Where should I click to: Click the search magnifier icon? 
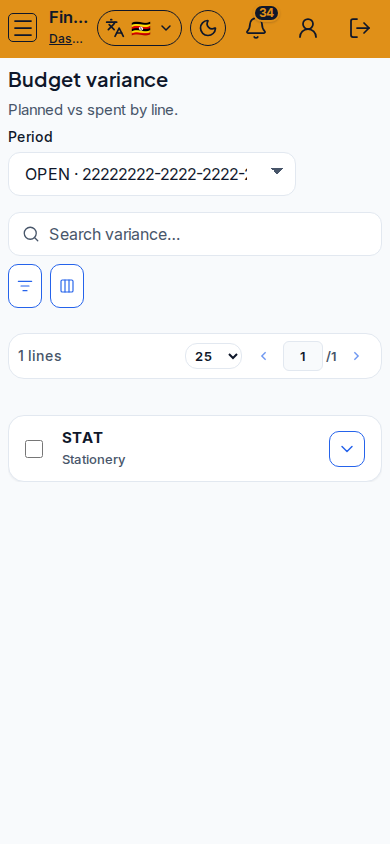click(31, 234)
